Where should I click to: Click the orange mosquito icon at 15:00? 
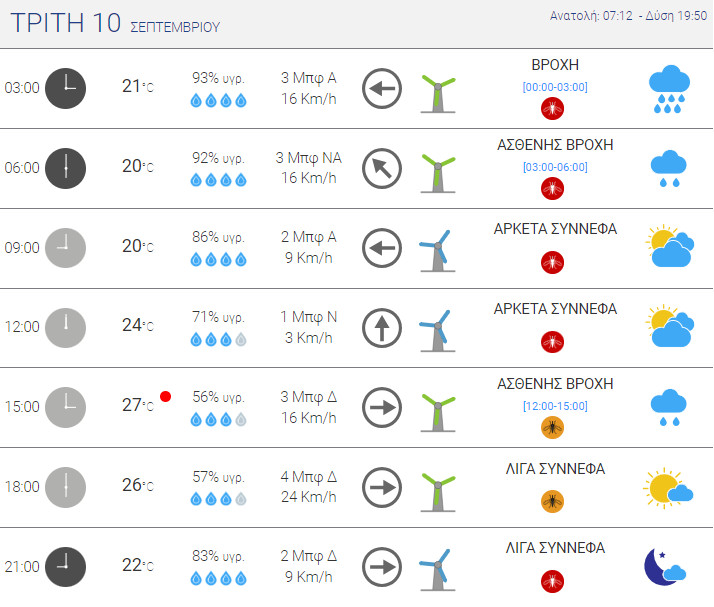552,428
